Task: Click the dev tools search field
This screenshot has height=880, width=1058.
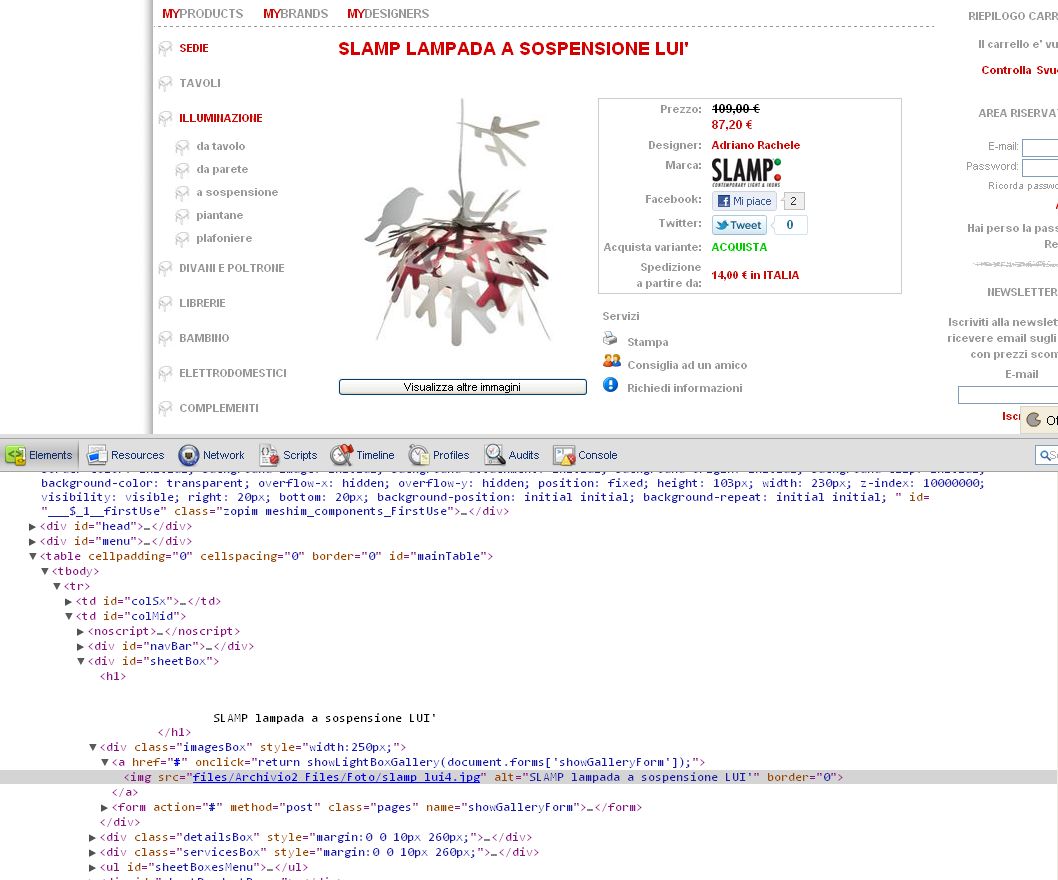Action: (x=1047, y=456)
